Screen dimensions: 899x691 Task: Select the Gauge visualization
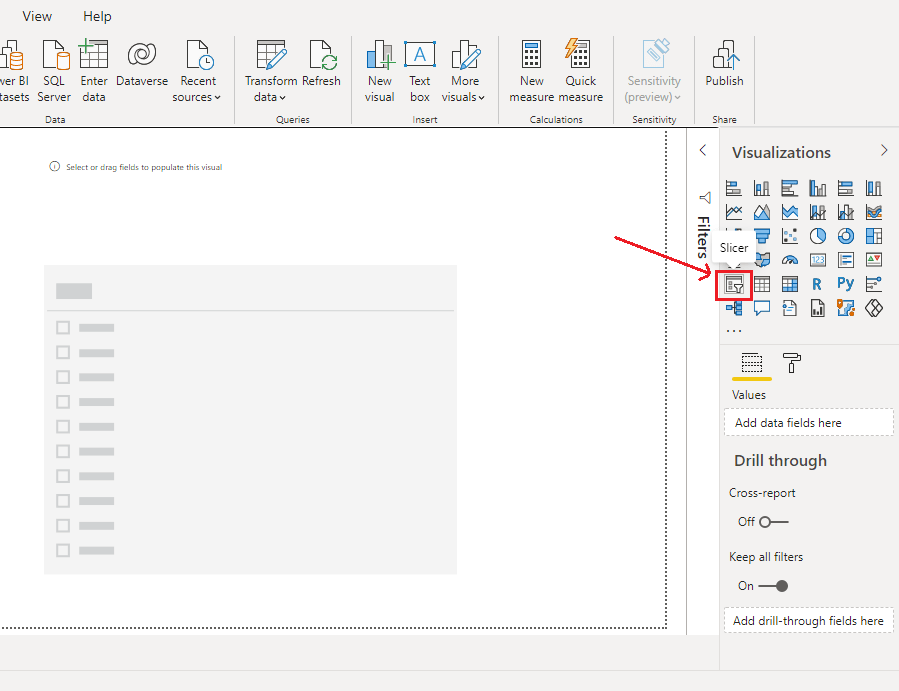point(790,260)
